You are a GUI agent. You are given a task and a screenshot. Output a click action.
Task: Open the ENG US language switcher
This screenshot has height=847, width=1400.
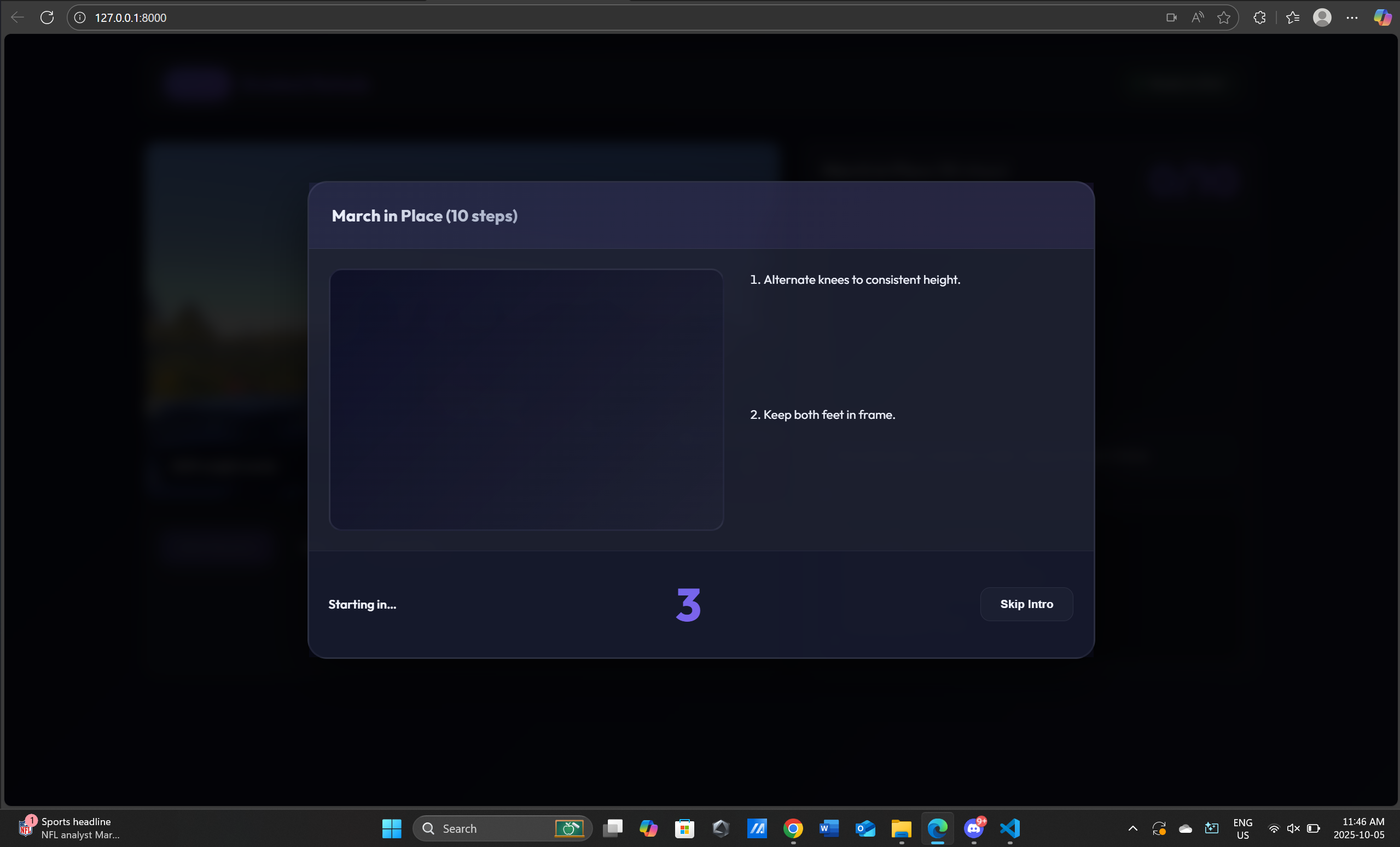1242,828
